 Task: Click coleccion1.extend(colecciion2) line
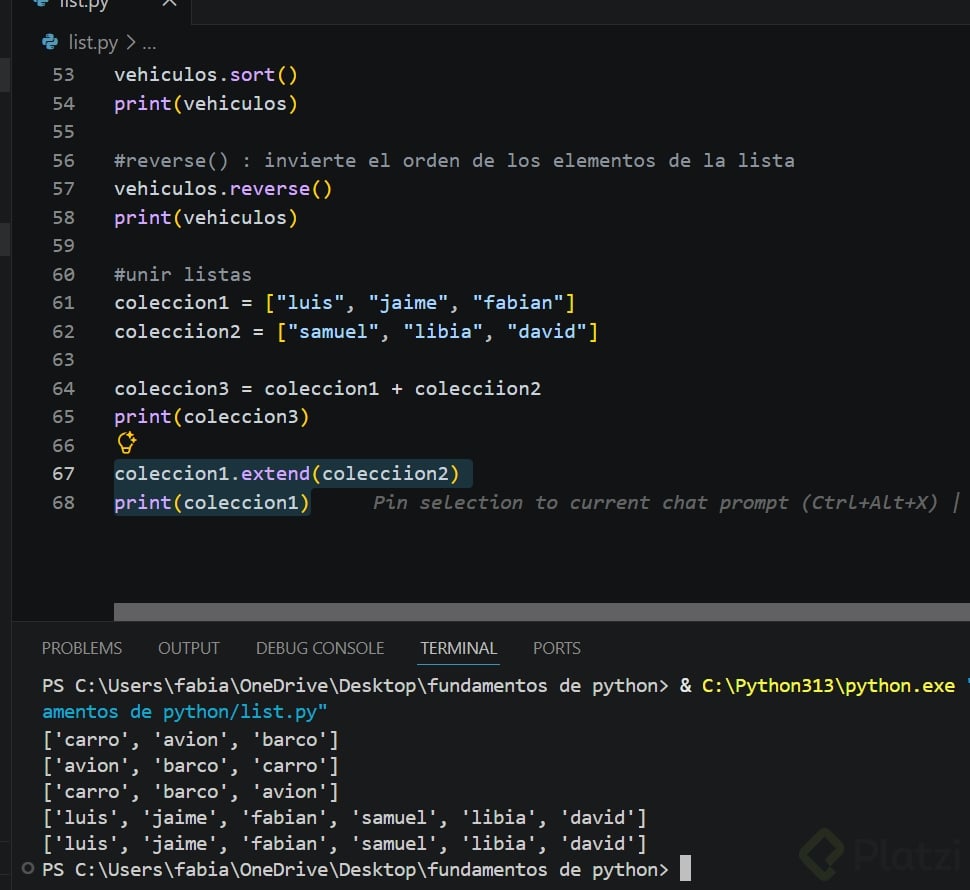[x=287, y=474]
